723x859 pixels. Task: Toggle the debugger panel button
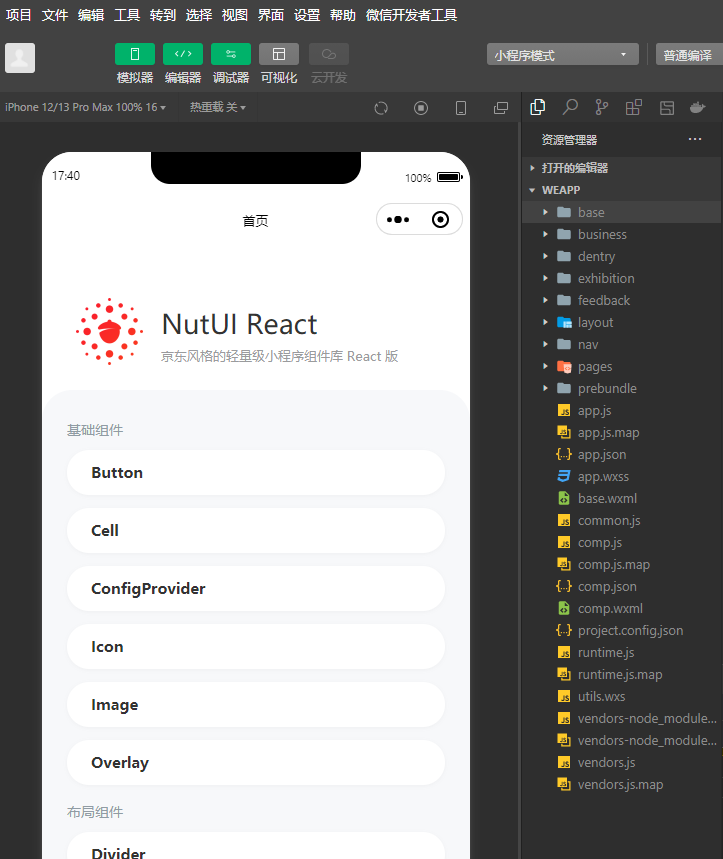[x=231, y=54]
